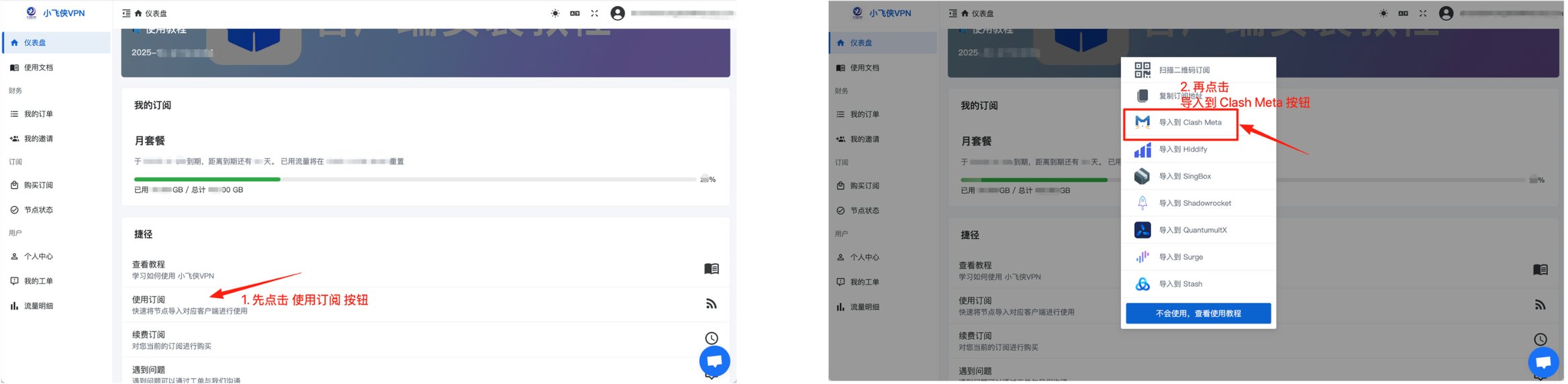This screenshot has width=1568, height=384.
Task: Click 使用订阅 shortcut in left screenshot
Action: (x=148, y=299)
